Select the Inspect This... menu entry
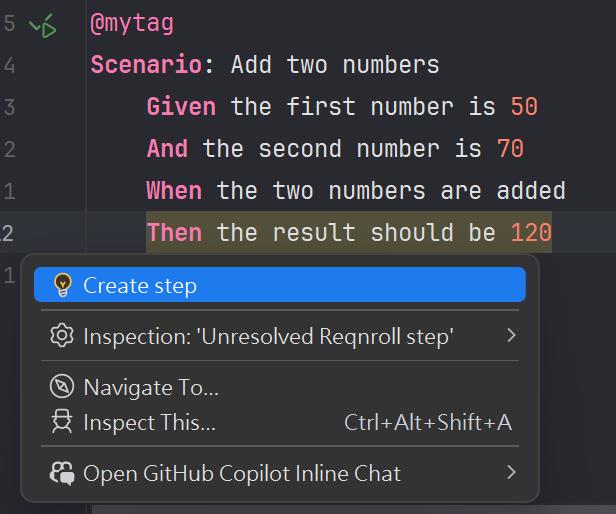This screenshot has height=514, width=616. click(x=149, y=422)
